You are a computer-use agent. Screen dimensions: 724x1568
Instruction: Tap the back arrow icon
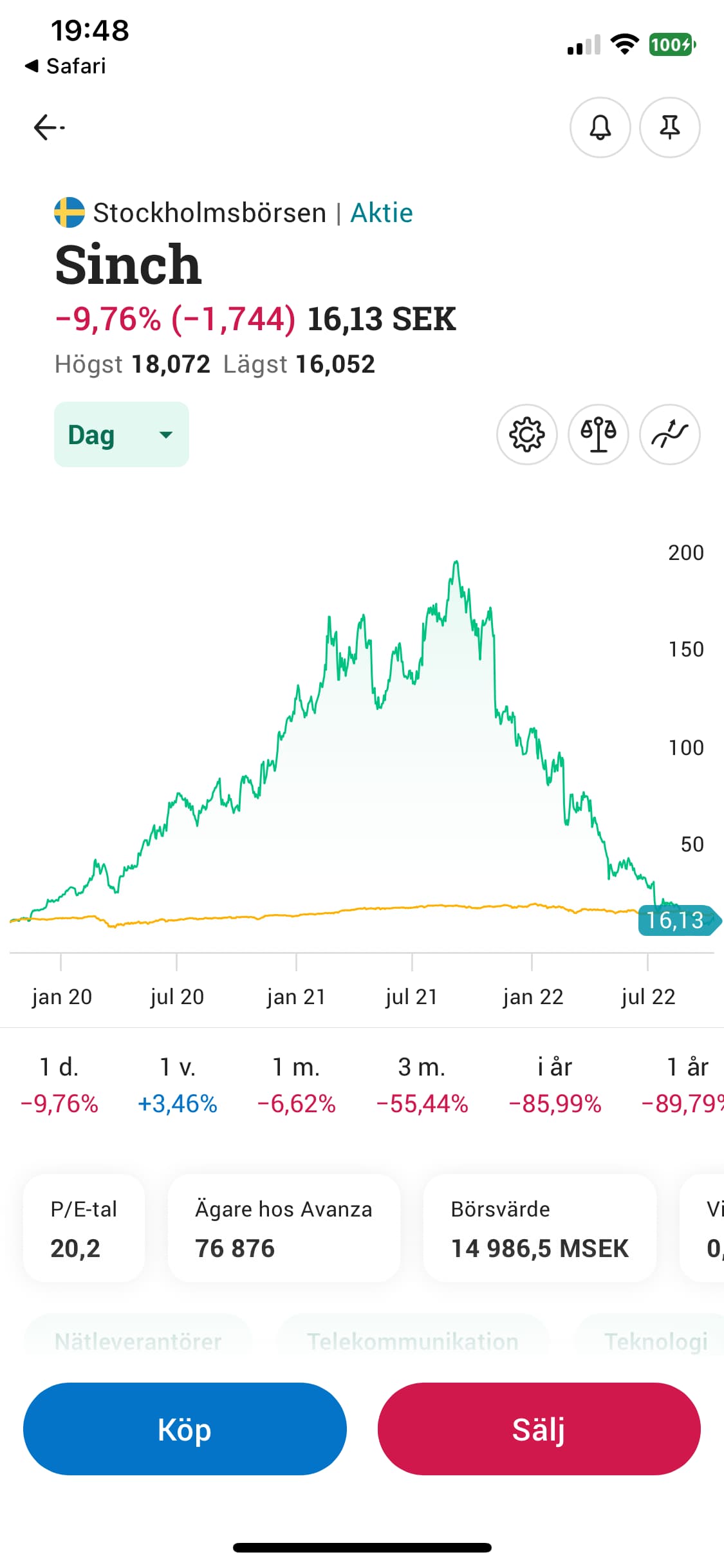pyautogui.click(x=49, y=127)
